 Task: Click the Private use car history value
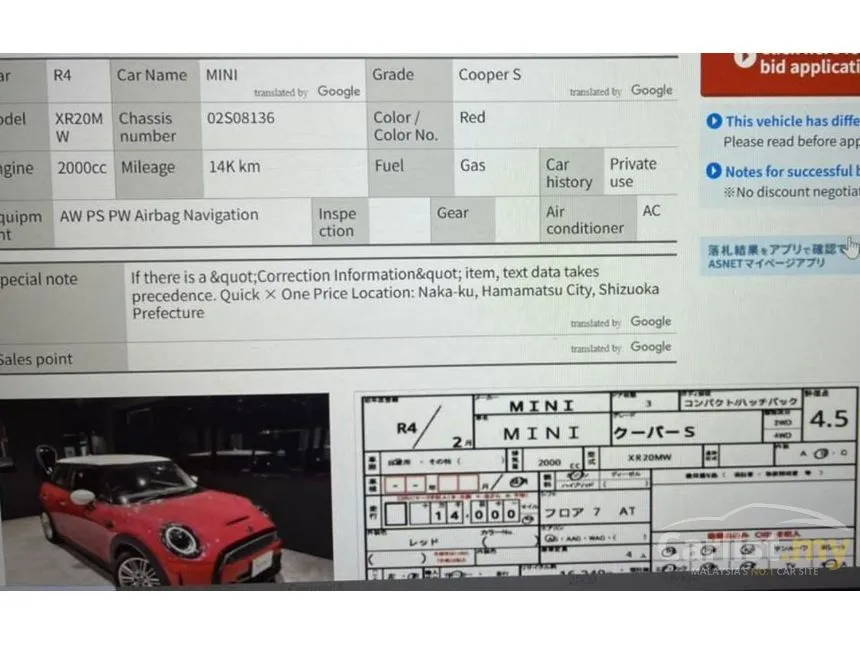click(x=633, y=172)
